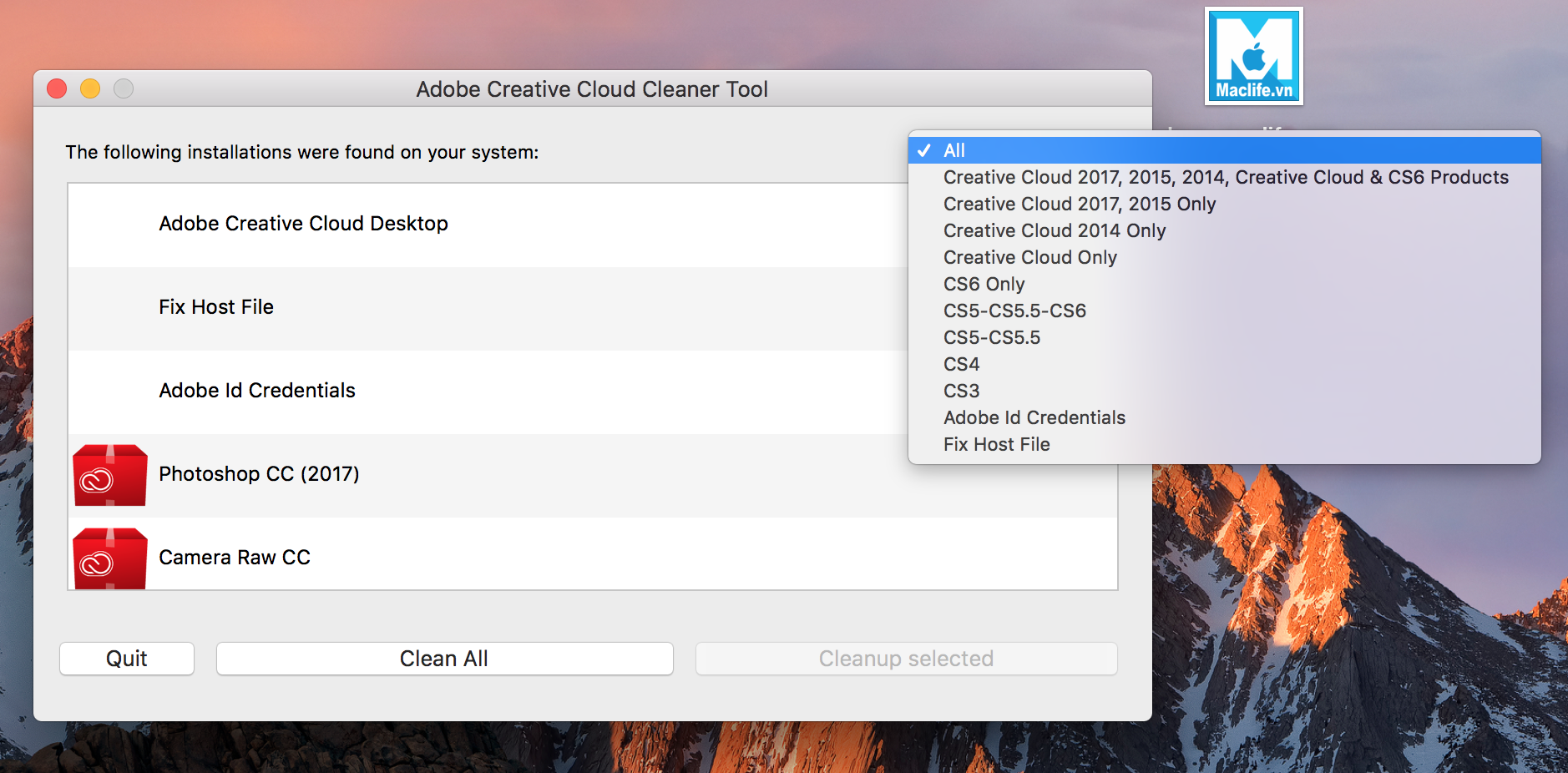Open the Maclife.vn desktop icon

(x=1253, y=55)
